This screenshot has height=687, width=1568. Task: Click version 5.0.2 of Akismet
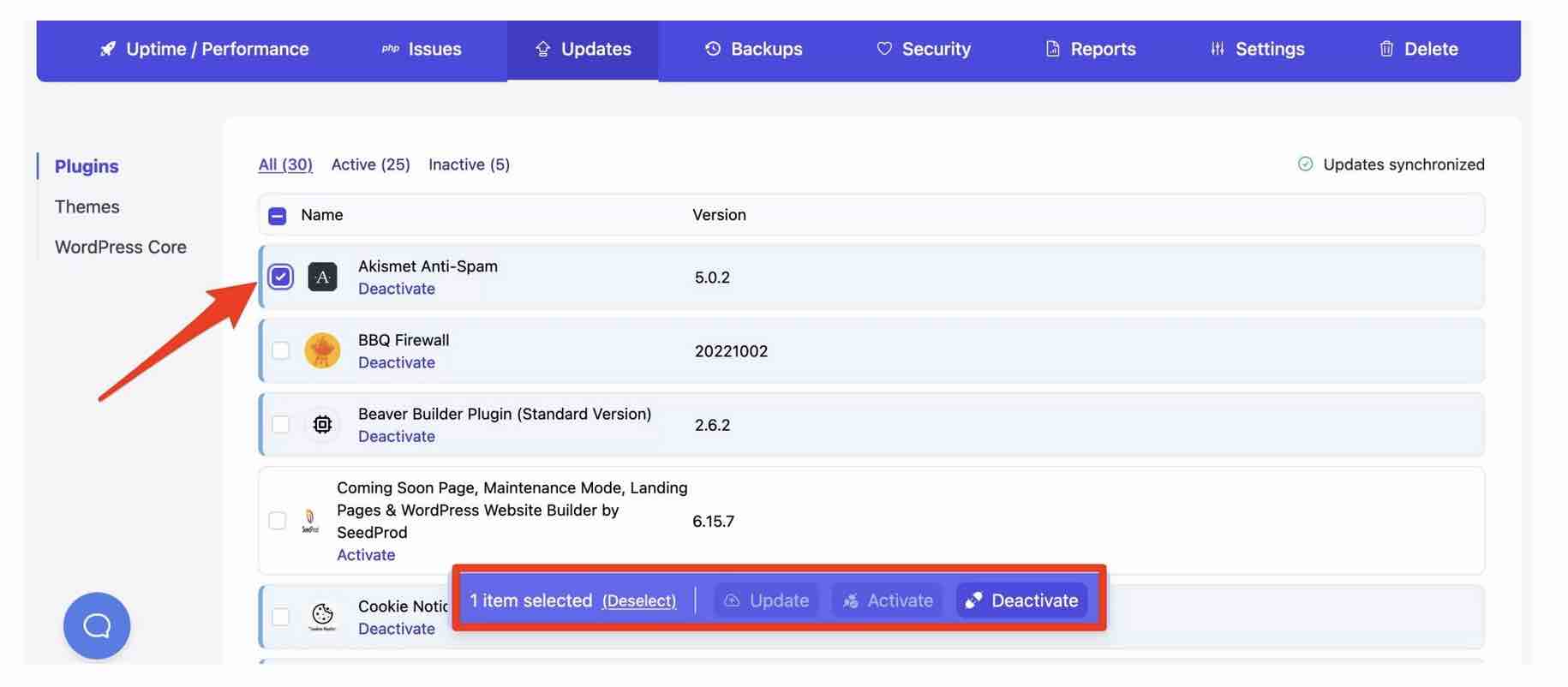(712, 278)
